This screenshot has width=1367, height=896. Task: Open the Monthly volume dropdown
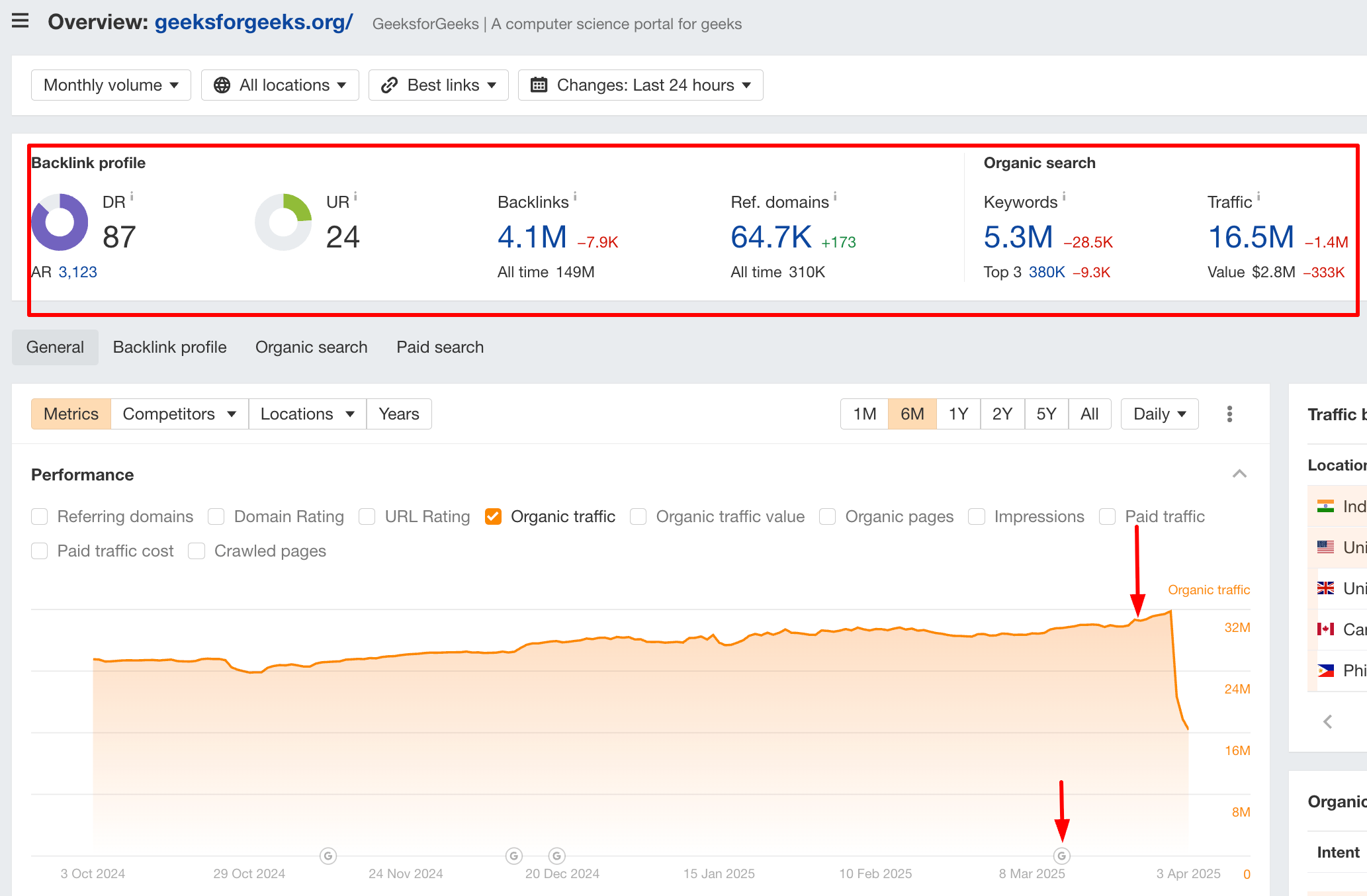coord(111,85)
